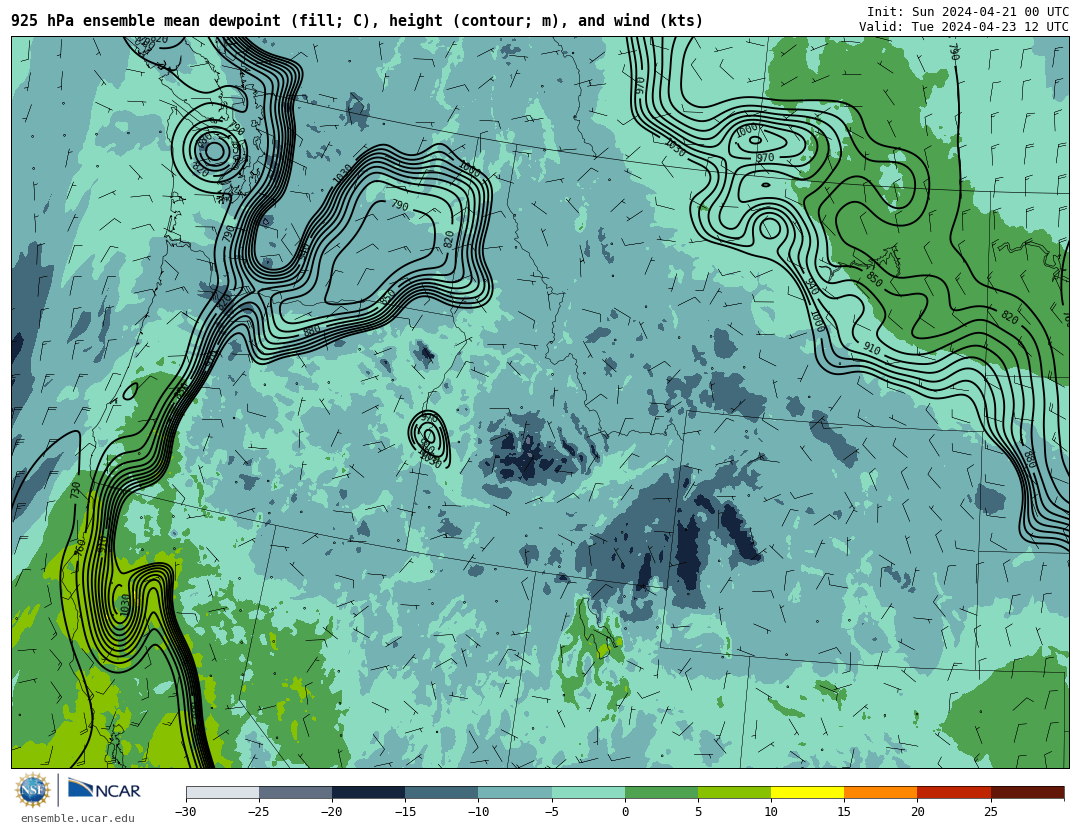
Task: Click the -15 colorbar tick label
Action: [x=404, y=812]
